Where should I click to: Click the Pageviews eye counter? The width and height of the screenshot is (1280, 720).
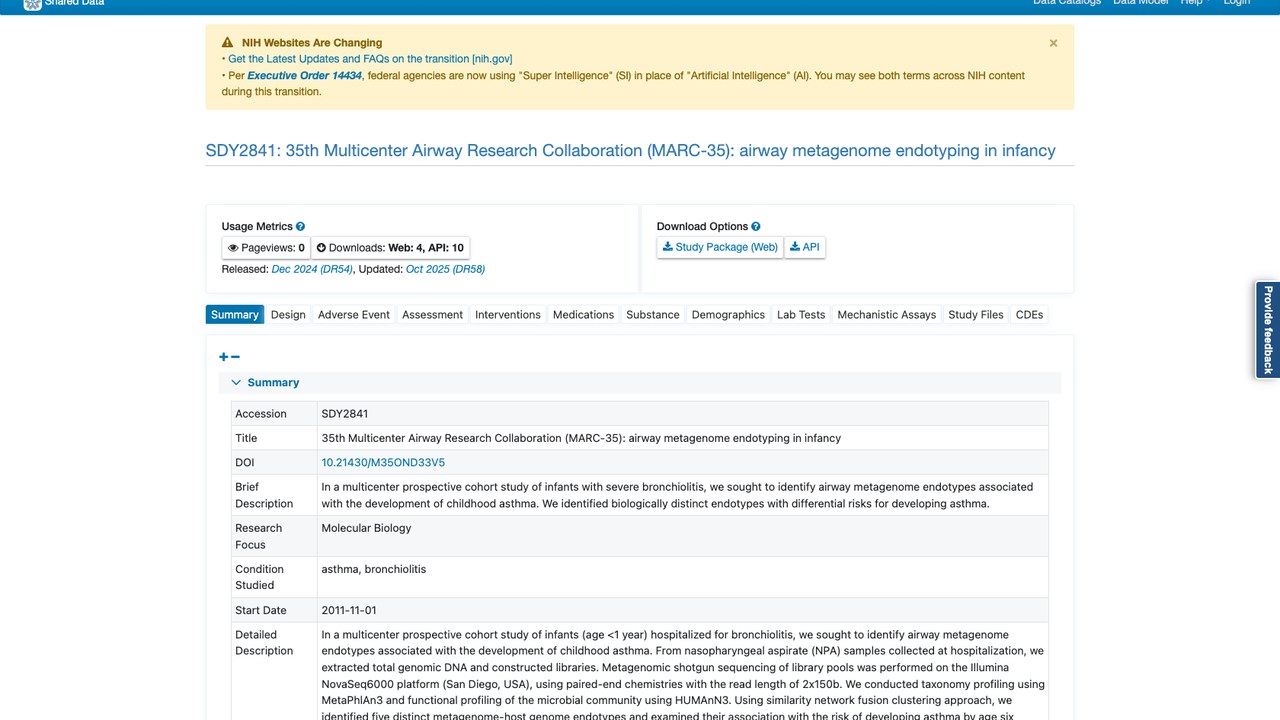[x=266, y=248]
